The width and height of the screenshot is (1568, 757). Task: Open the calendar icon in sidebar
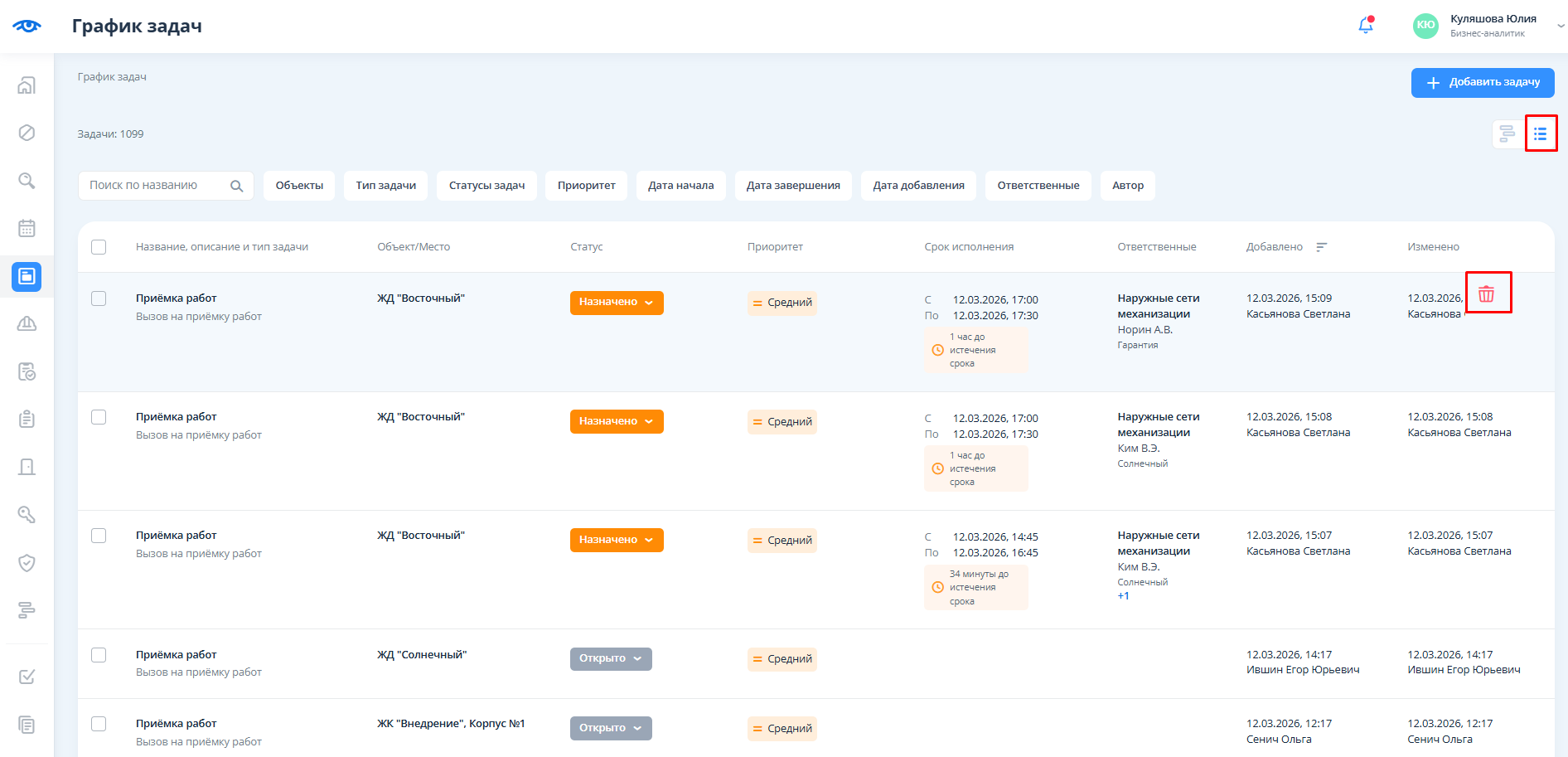tap(27, 228)
